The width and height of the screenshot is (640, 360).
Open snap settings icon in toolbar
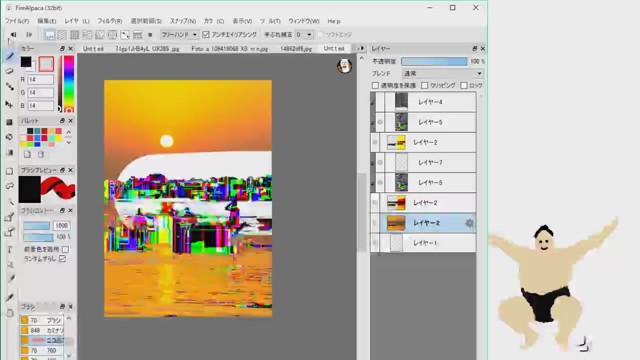coord(138,35)
